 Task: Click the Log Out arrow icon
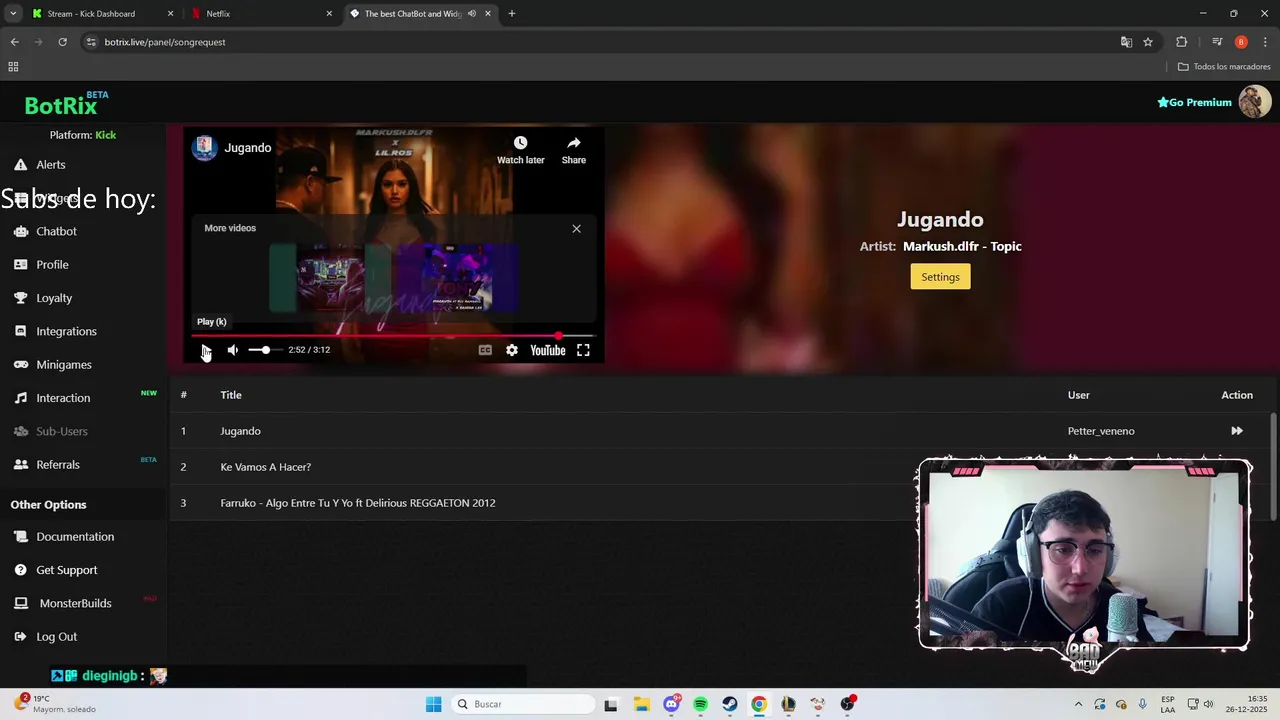20,637
